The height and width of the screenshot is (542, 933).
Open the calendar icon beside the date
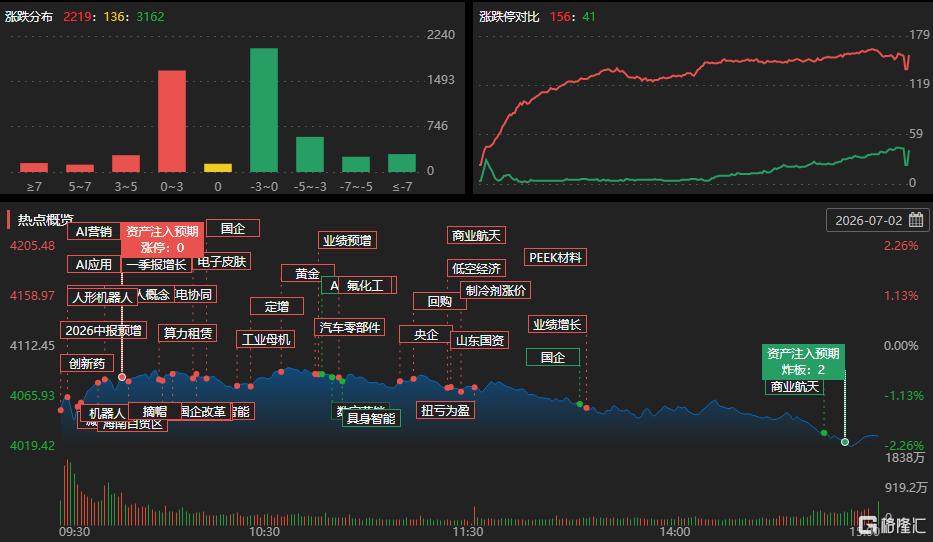pos(916,220)
